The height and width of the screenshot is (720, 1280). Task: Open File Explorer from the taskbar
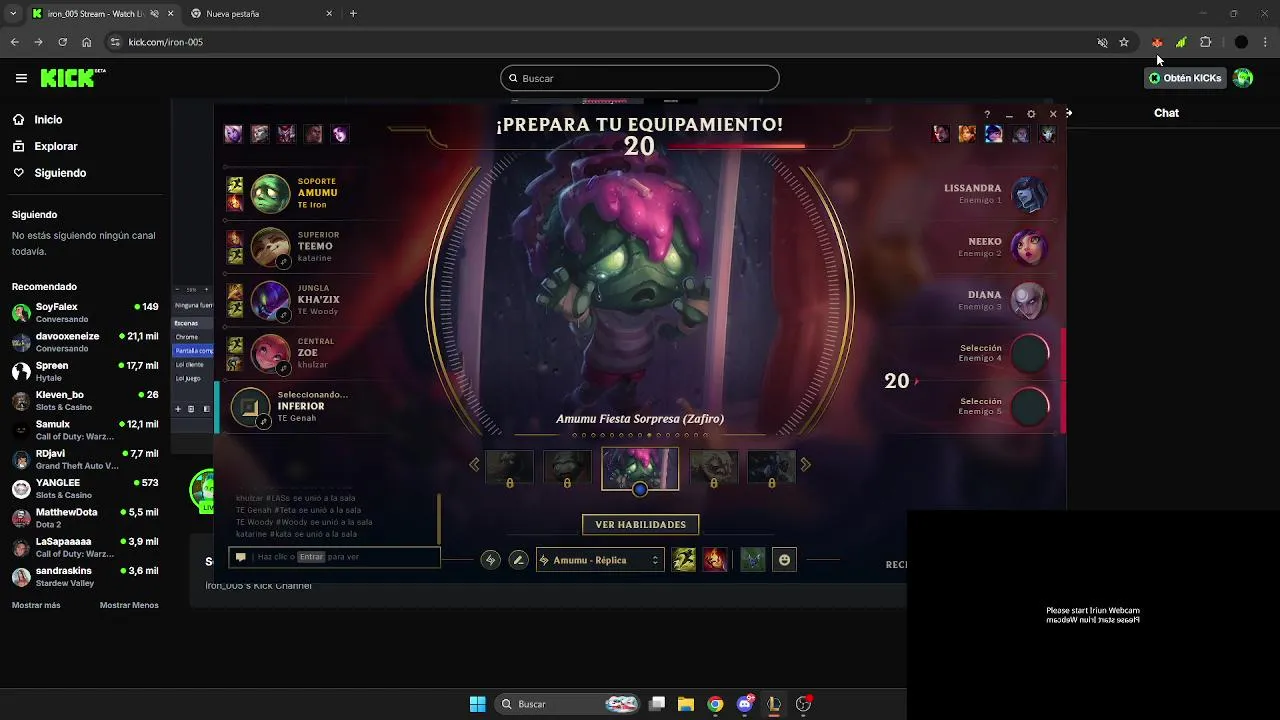(686, 704)
